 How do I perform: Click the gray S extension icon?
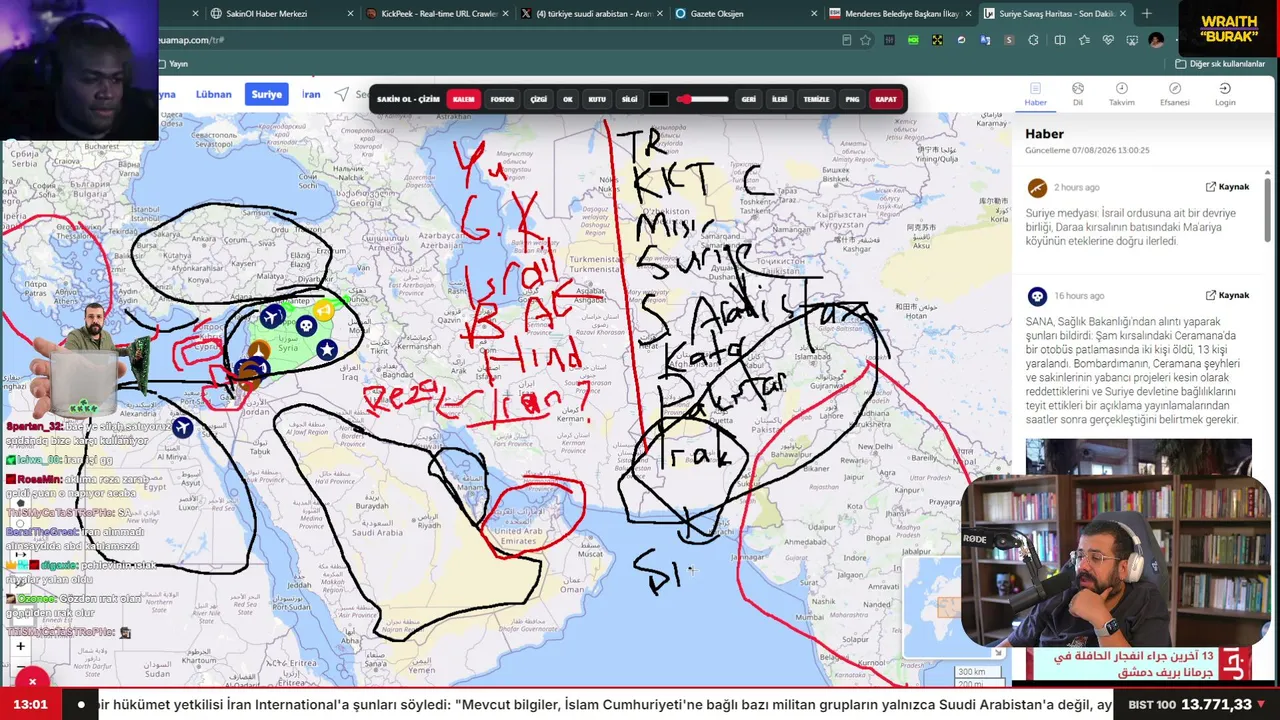tap(1009, 40)
